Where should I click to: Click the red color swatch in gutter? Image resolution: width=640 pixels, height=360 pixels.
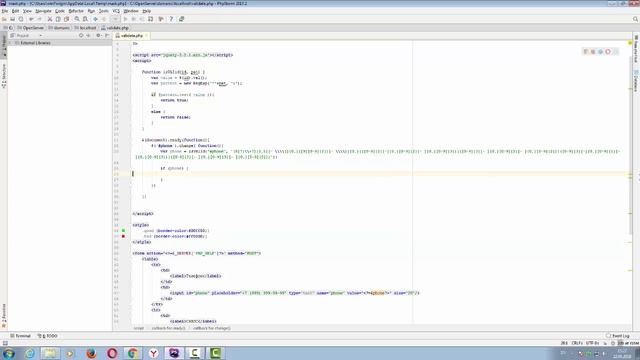[123, 236]
